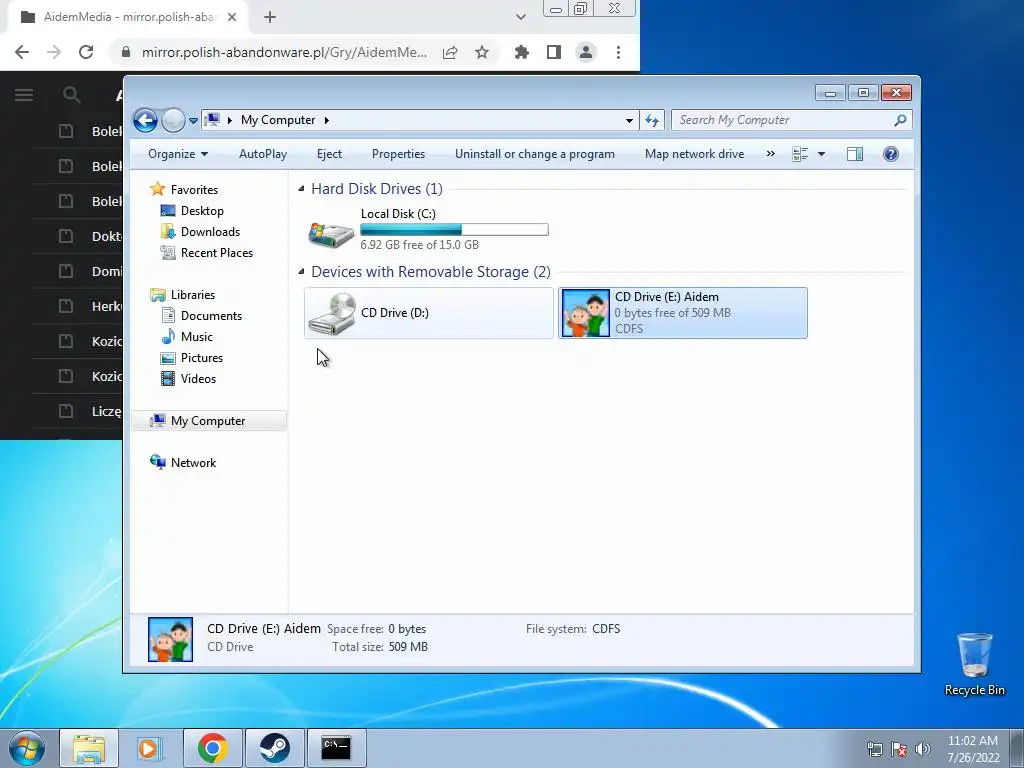Click Map network drive
The image size is (1024, 768).
point(694,154)
